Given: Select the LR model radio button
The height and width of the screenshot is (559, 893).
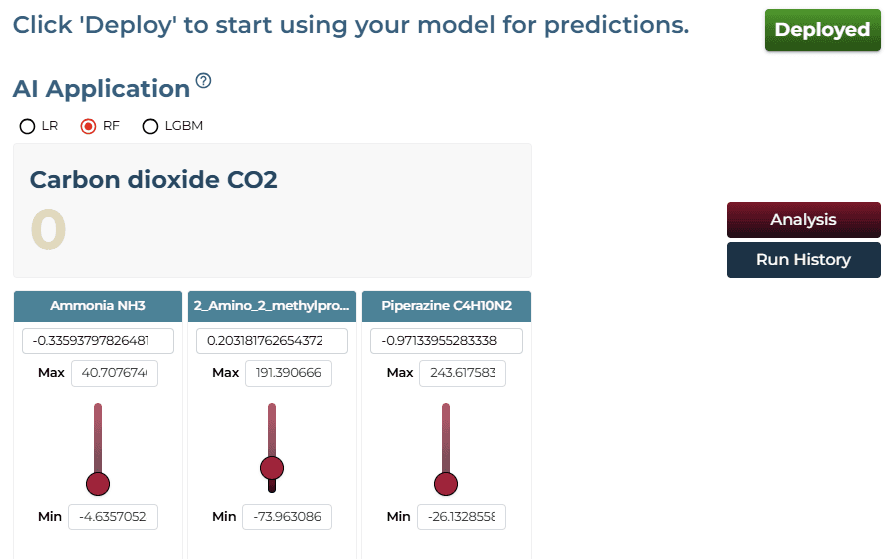Looking at the screenshot, I should click(27, 126).
